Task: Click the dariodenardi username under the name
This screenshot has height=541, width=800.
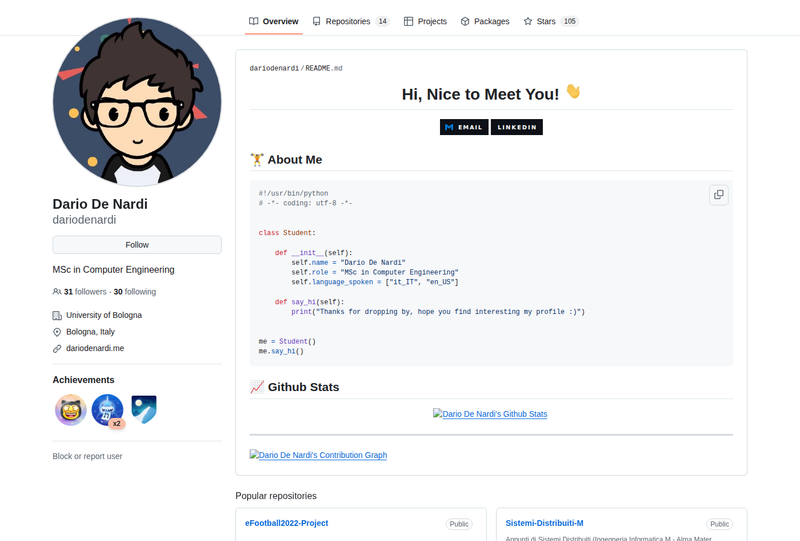Action: (x=84, y=220)
